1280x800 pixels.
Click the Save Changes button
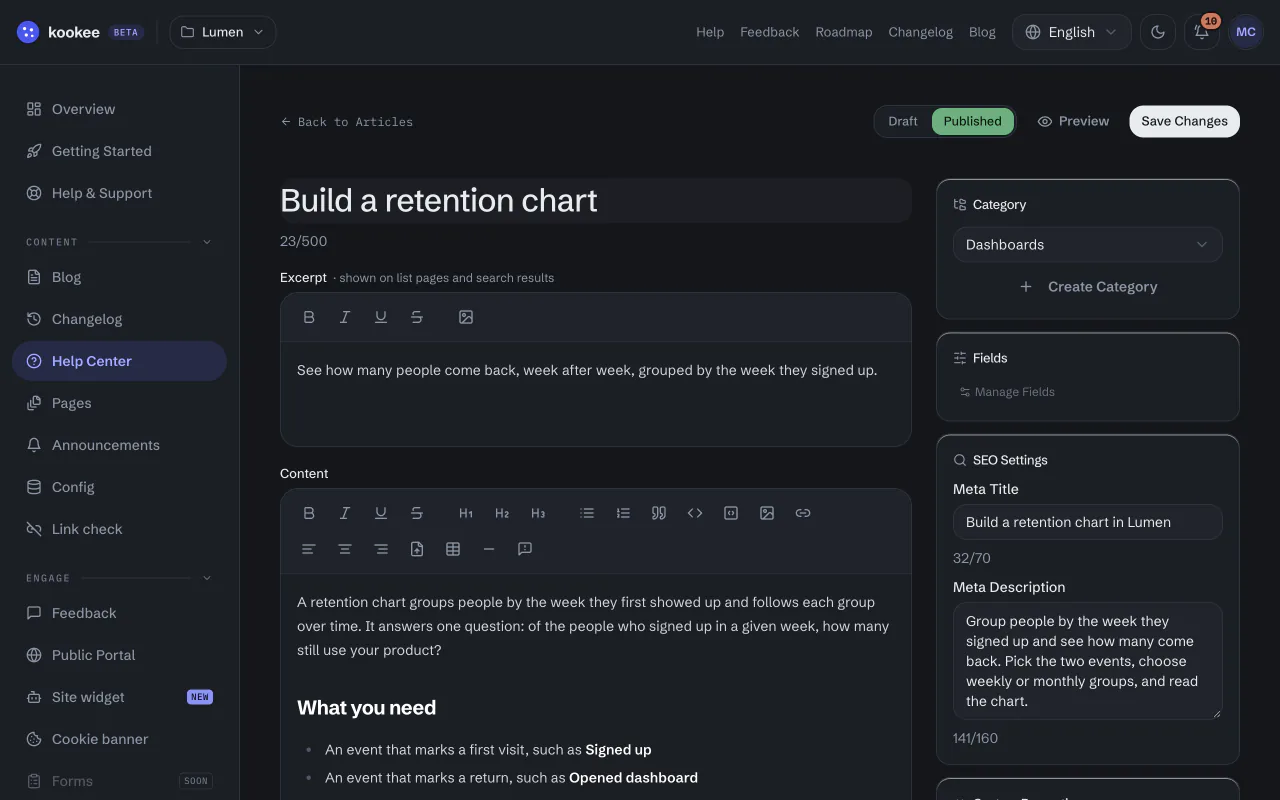click(1185, 121)
